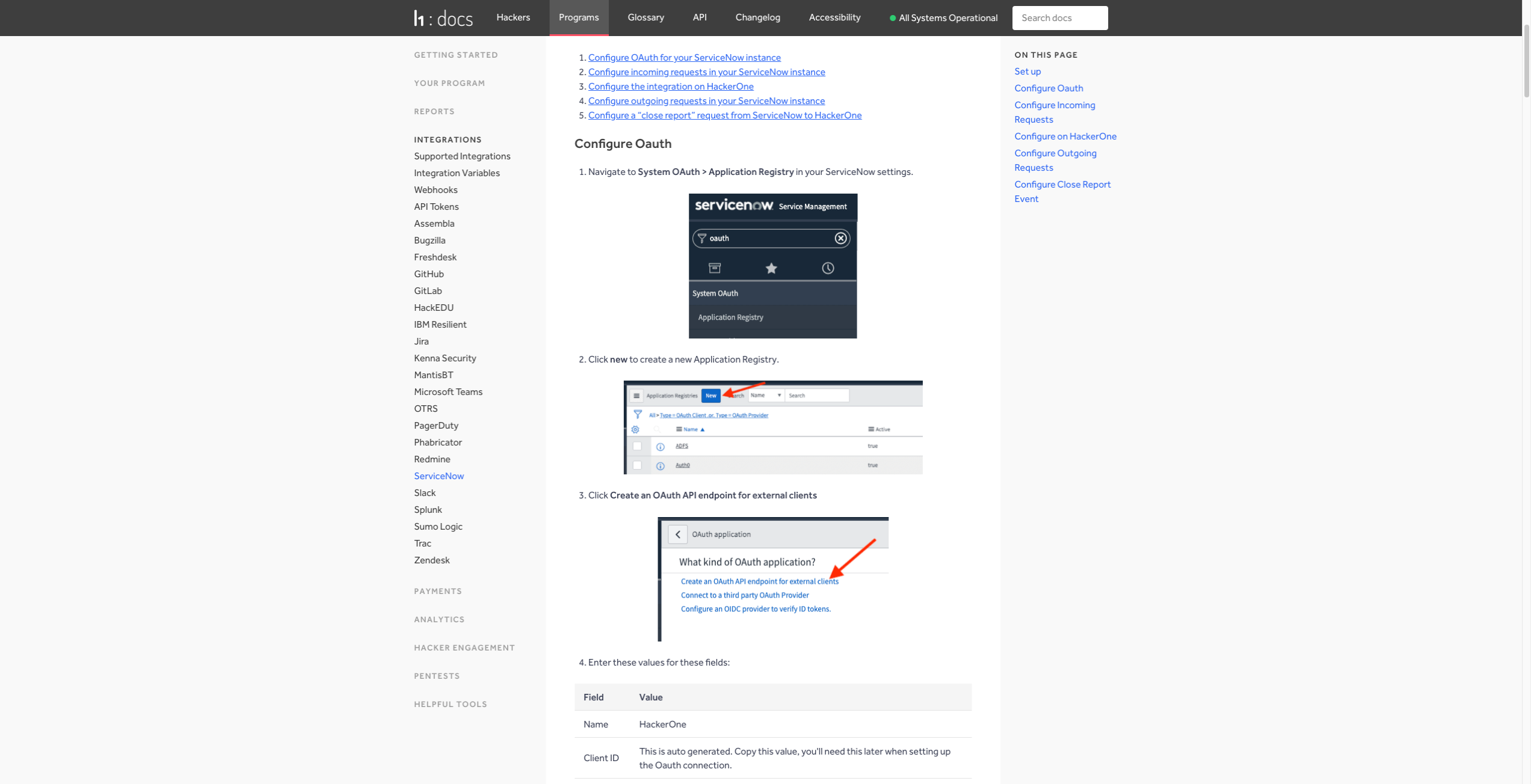Go to the Bugzilla integration
The height and width of the screenshot is (784, 1531).
pos(430,240)
